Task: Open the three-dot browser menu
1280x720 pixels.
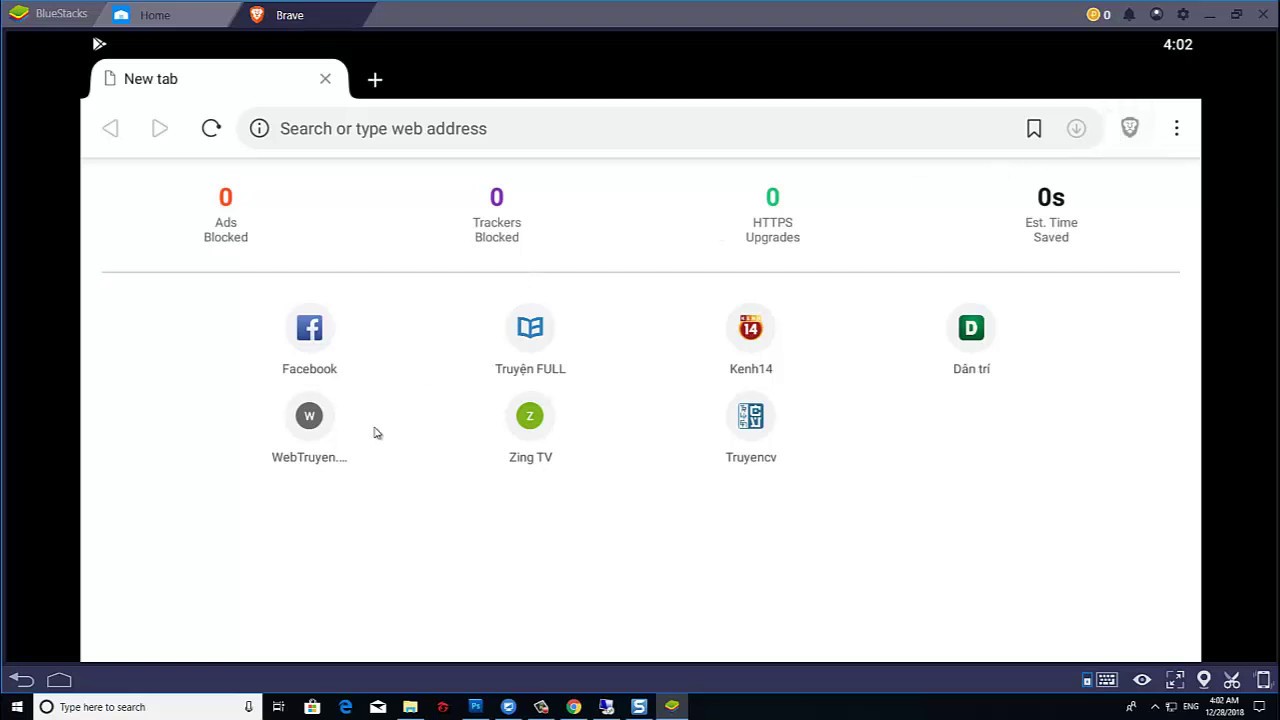Action: pos(1177,128)
